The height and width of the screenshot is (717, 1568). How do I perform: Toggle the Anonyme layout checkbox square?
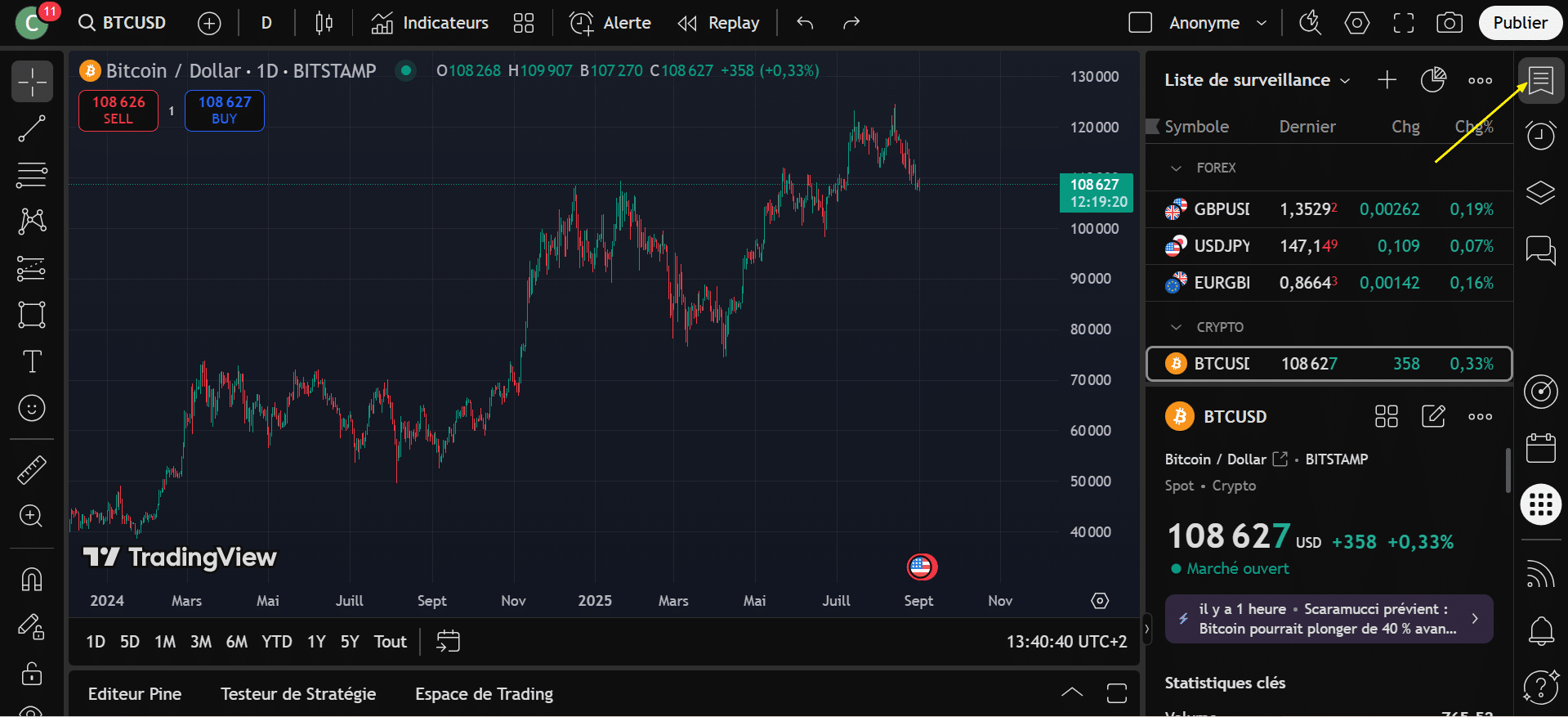tap(1140, 23)
